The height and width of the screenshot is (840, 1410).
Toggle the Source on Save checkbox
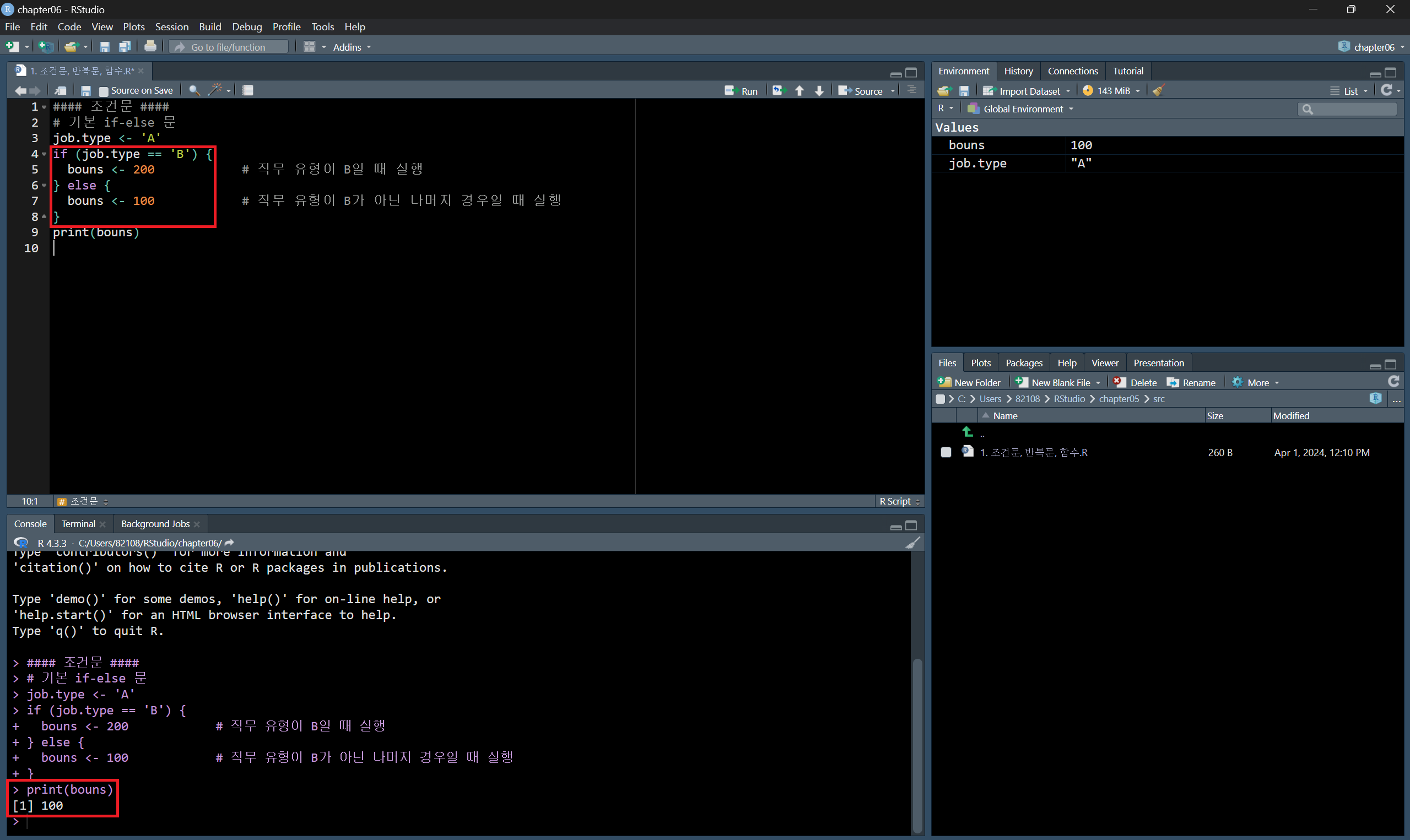(x=104, y=91)
